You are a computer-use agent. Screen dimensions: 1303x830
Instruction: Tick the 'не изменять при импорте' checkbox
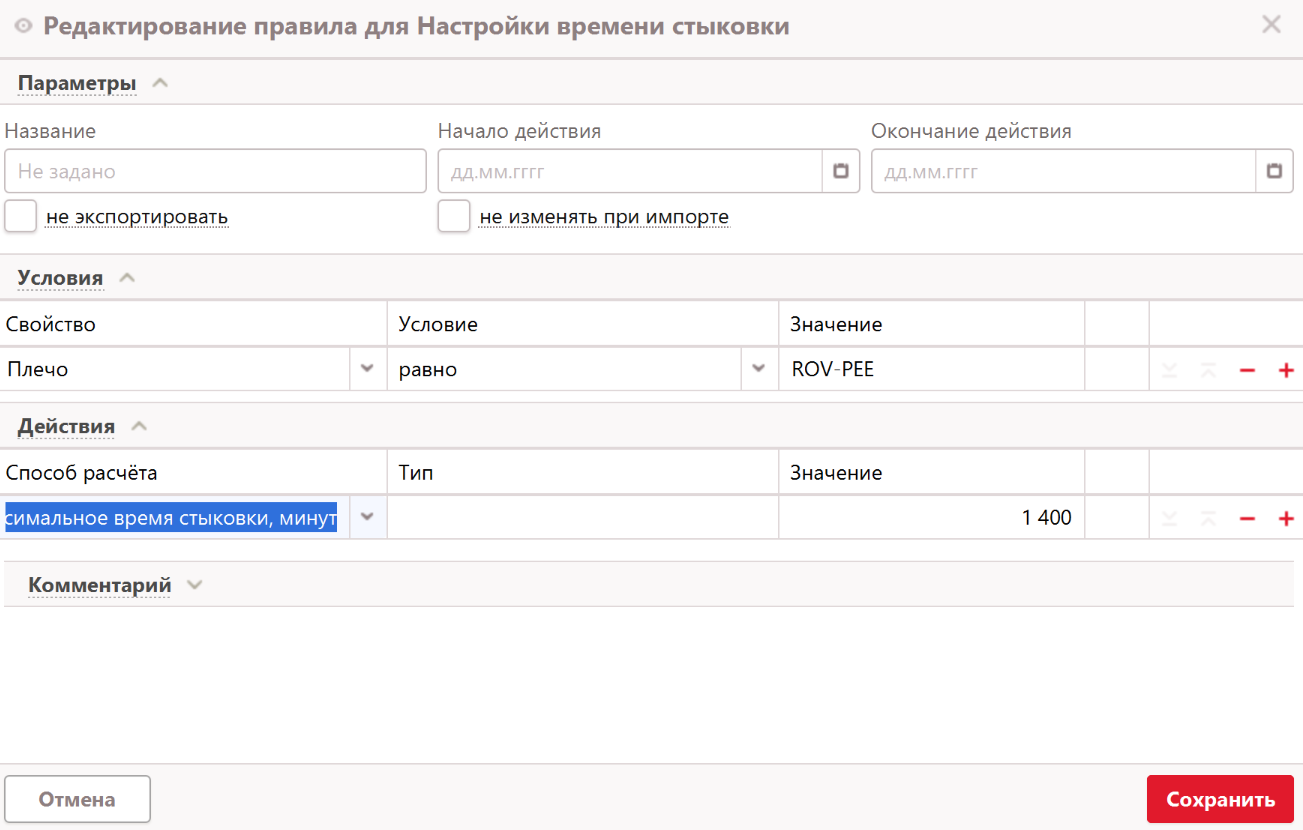point(454,216)
